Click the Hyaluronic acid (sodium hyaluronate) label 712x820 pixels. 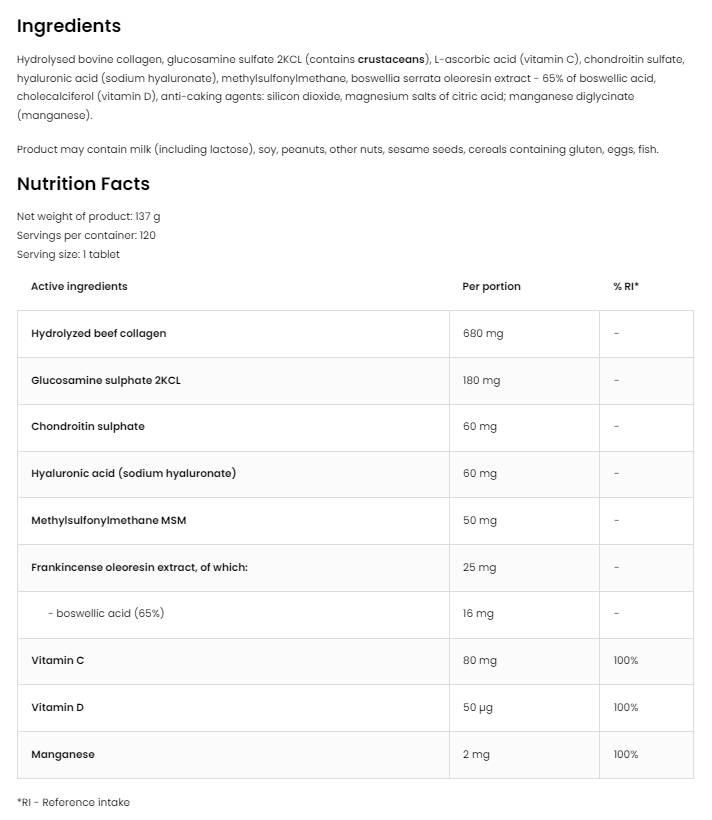coord(134,473)
